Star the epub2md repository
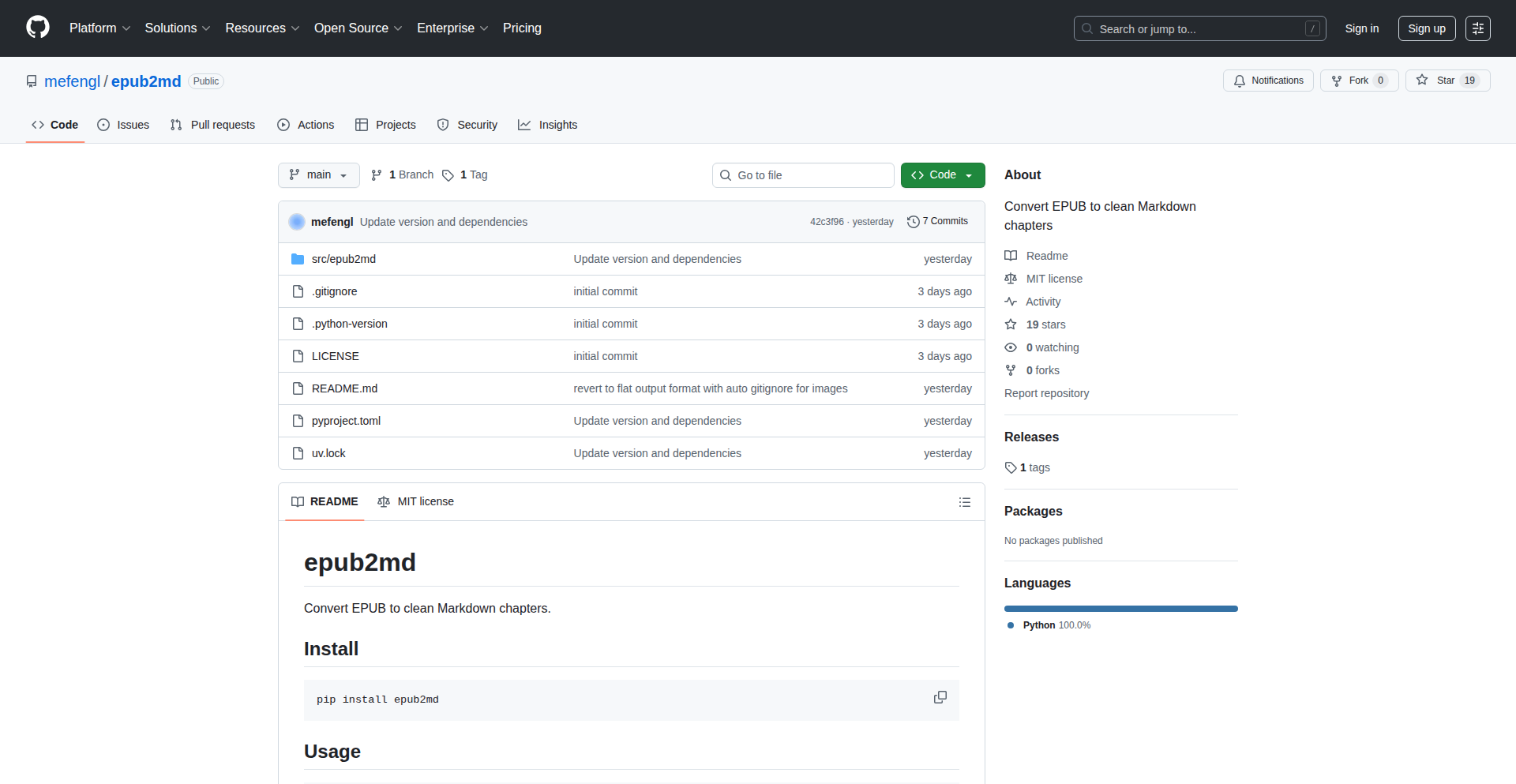This screenshot has width=1516, height=784. coord(1447,81)
